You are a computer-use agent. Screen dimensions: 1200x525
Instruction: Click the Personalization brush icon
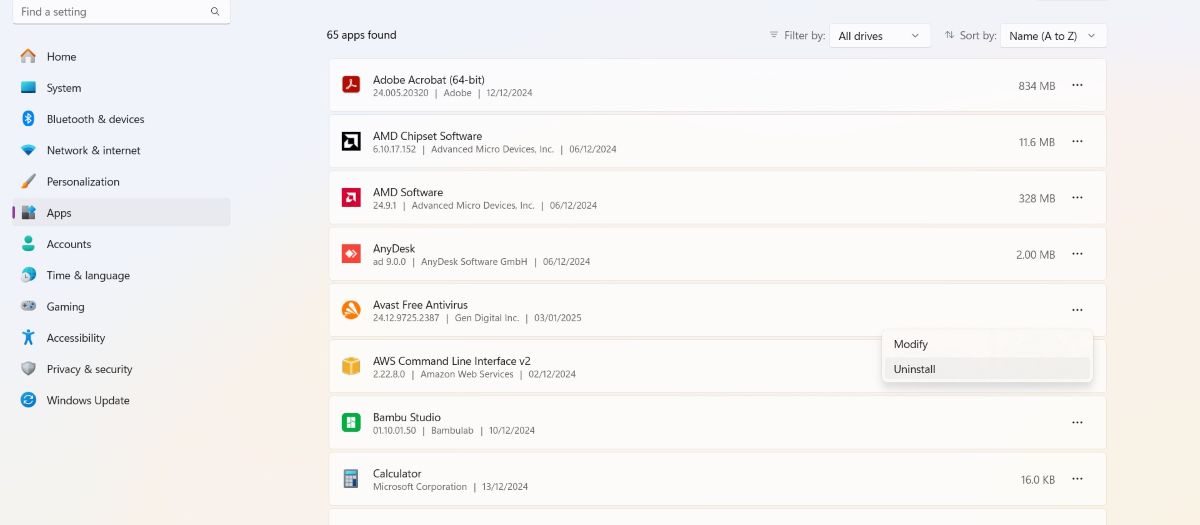pyautogui.click(x=28, y=181)
